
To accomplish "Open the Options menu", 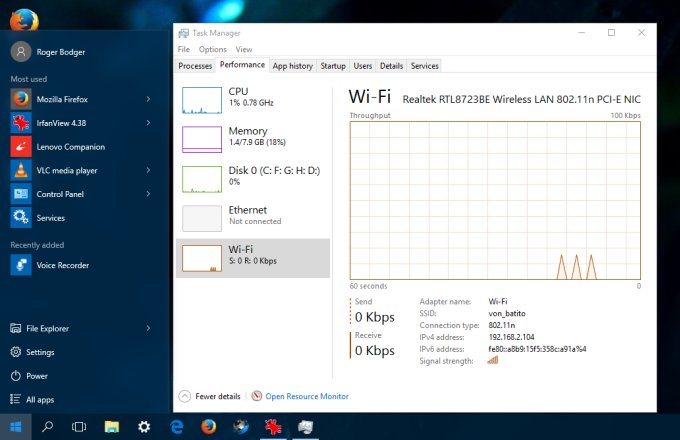I will pos(212,49).
